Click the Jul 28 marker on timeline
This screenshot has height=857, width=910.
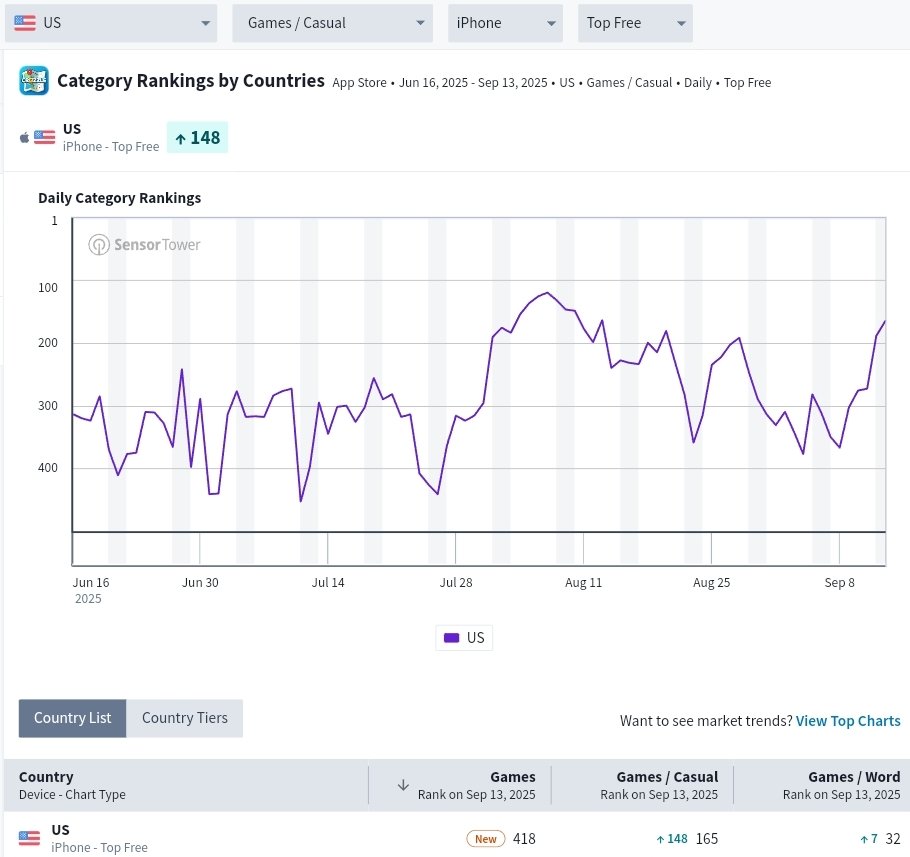point(456,583)
